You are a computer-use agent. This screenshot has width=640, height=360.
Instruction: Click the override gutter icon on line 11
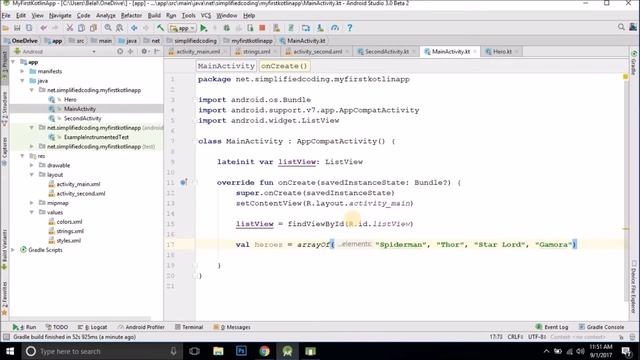point(183,182)
